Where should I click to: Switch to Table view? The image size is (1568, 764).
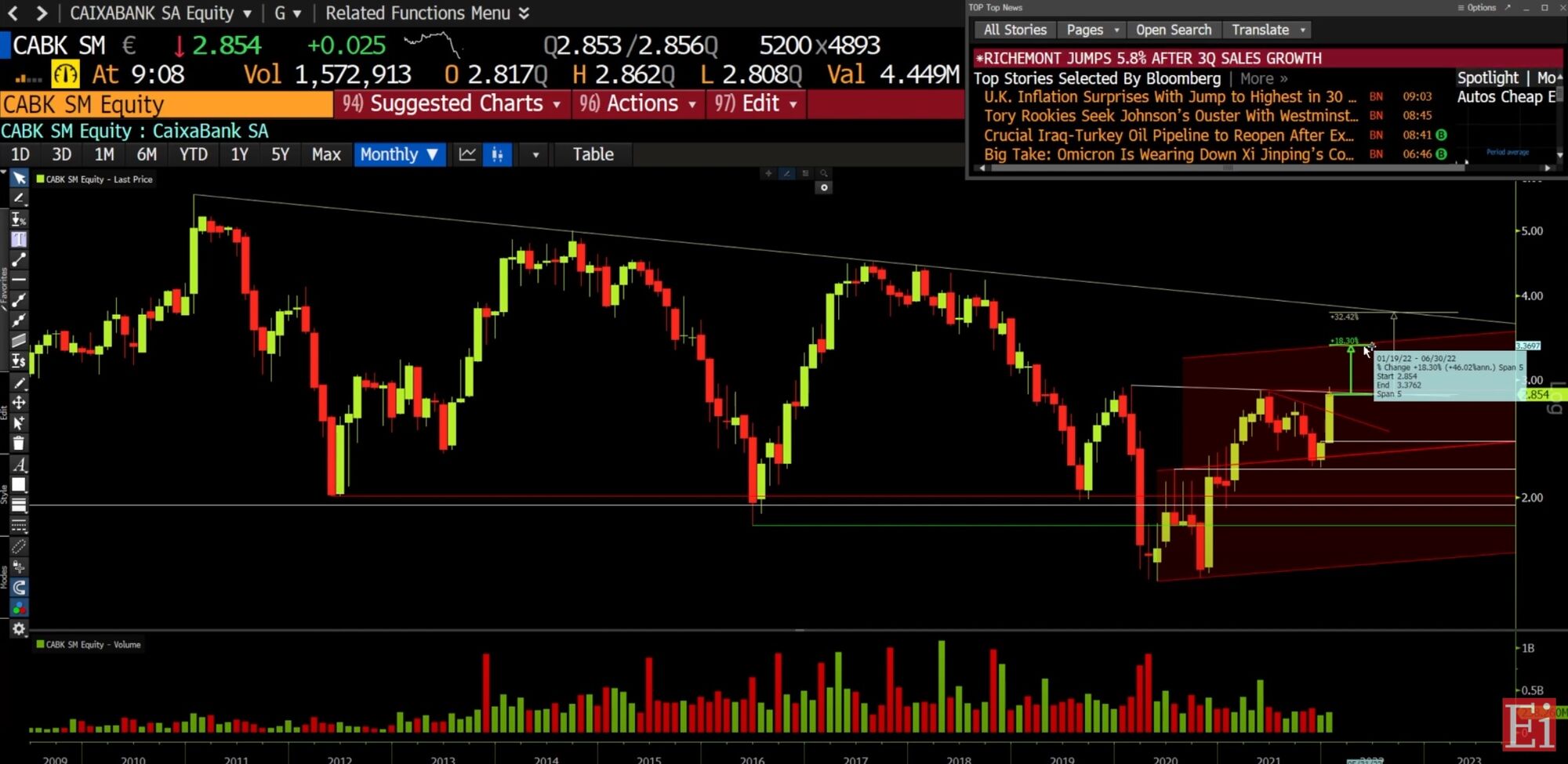tap(593, 154)
